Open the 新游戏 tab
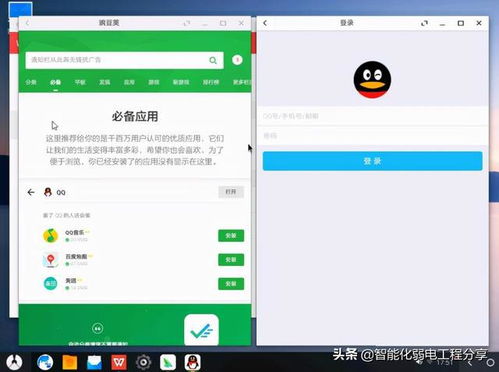The width and height of the screenshot is (499, 372). [x=181, y=82]
